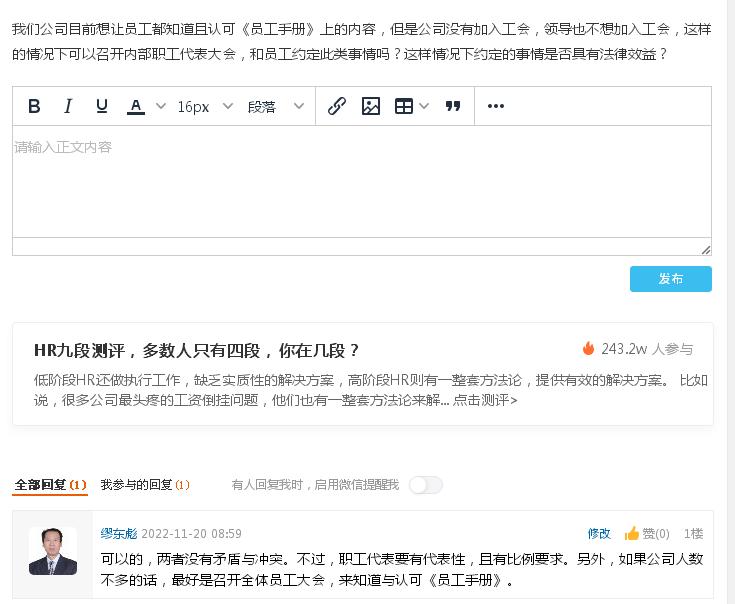Open font color dropdown arrow
This screenshot has height=604, width=735.
[x=161, y=106]
